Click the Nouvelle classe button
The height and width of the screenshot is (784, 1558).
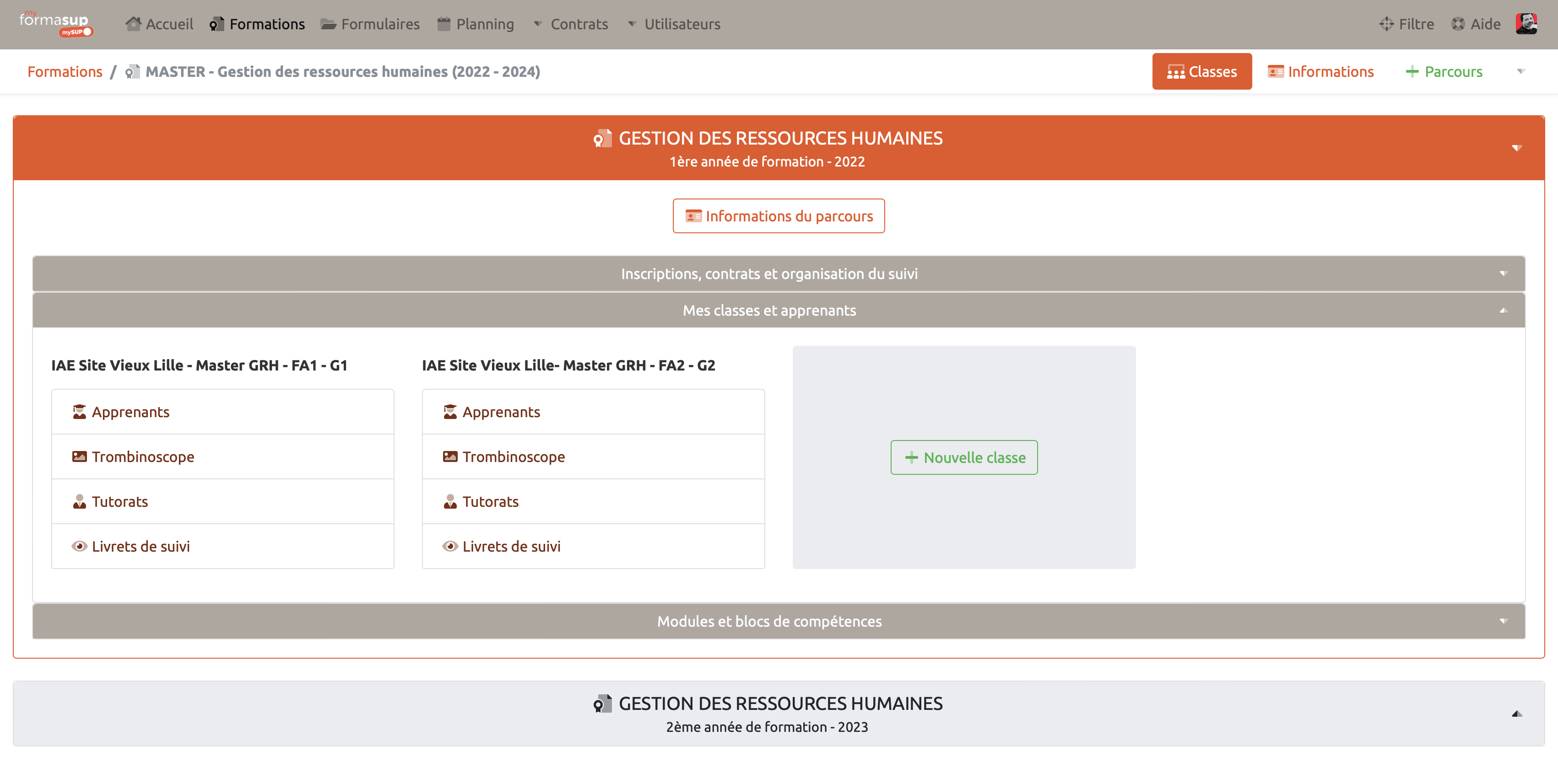(x=964, y=457)
